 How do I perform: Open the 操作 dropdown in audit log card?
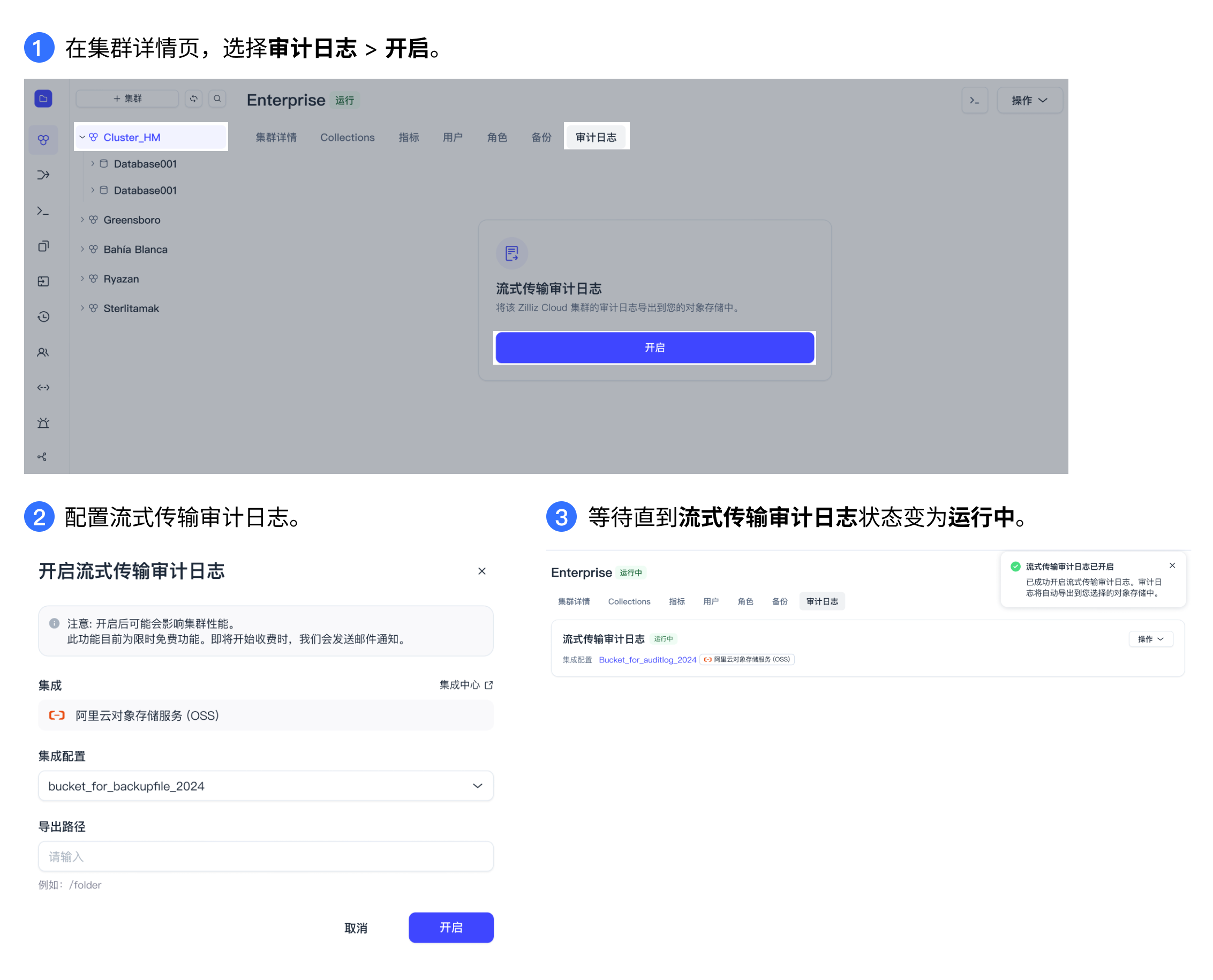(1151, 639)
